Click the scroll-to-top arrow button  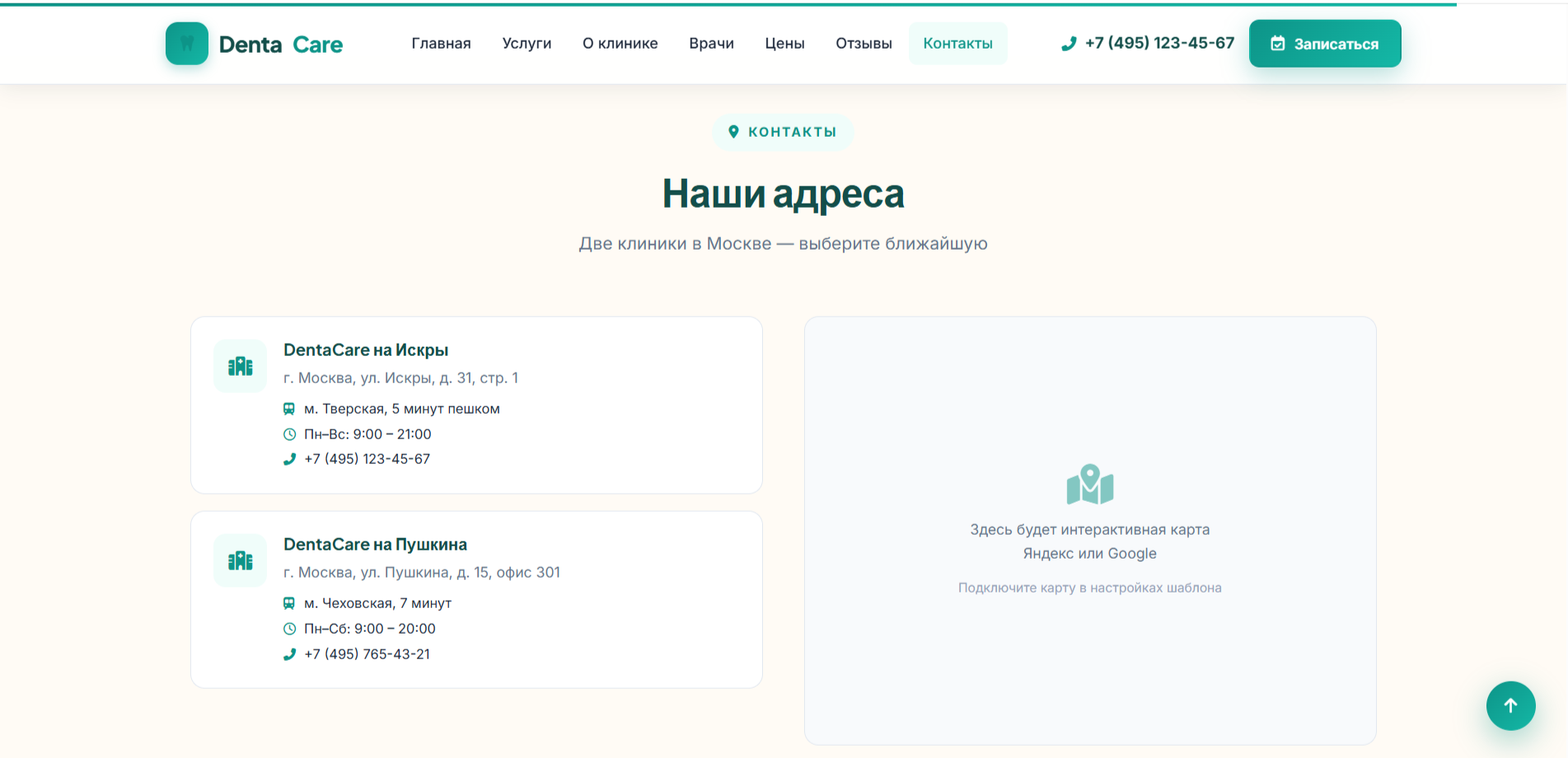(1510, 705)
